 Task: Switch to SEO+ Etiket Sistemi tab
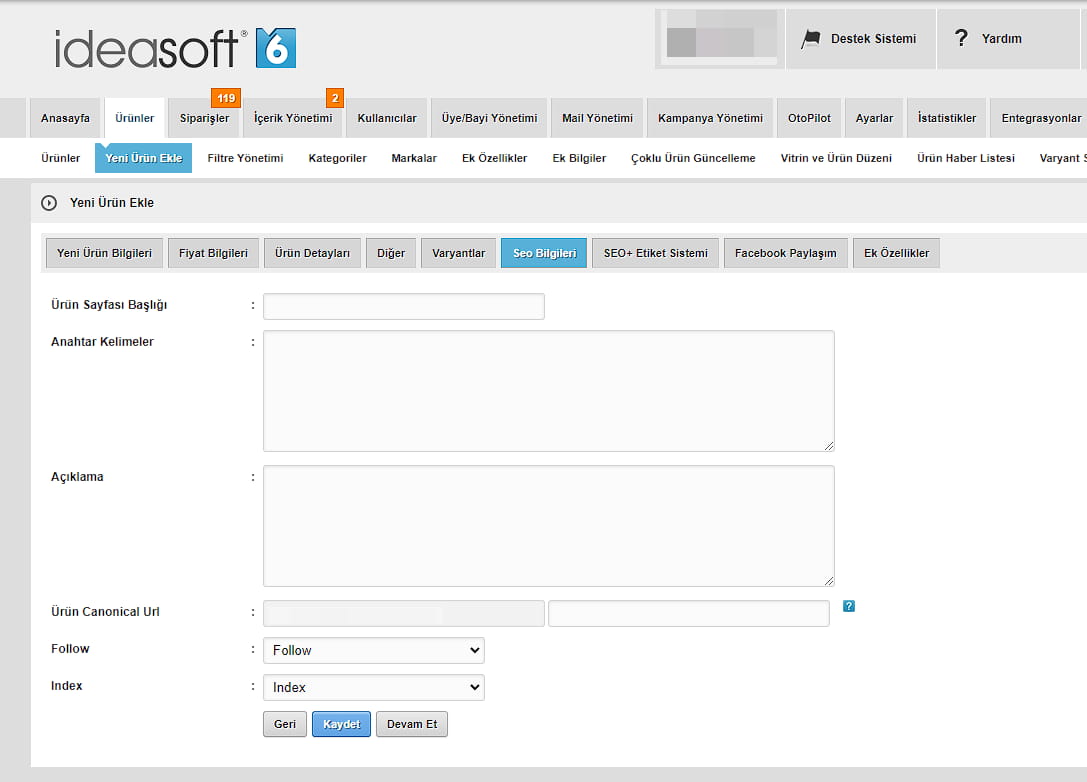[x=655, y=253]
